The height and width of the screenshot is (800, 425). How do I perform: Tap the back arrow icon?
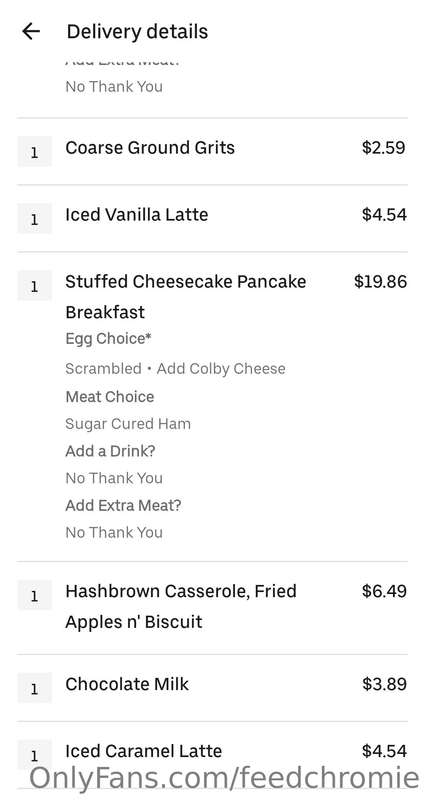[x=31, y=32]
